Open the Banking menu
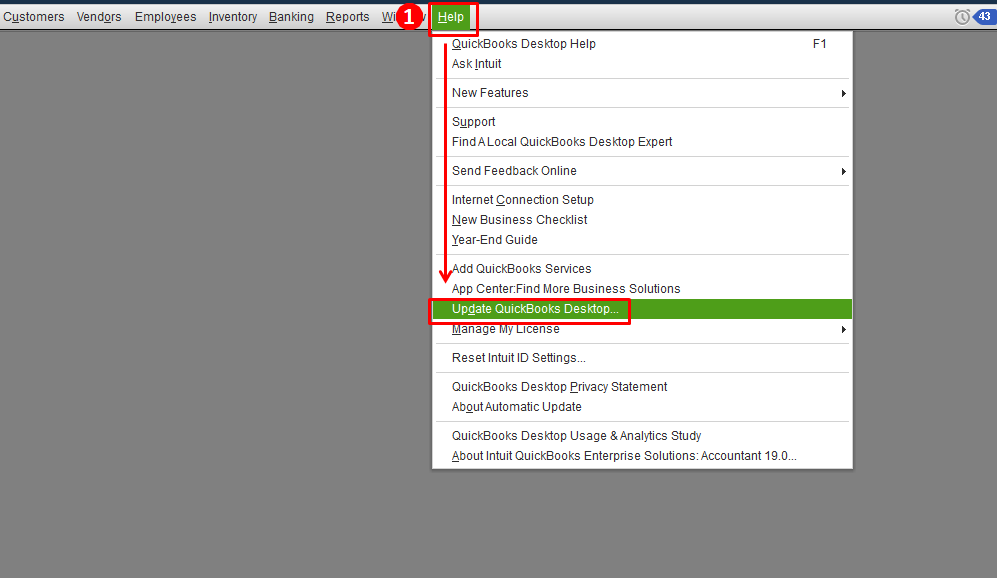The image size is (997, 578). click(291, 17)
